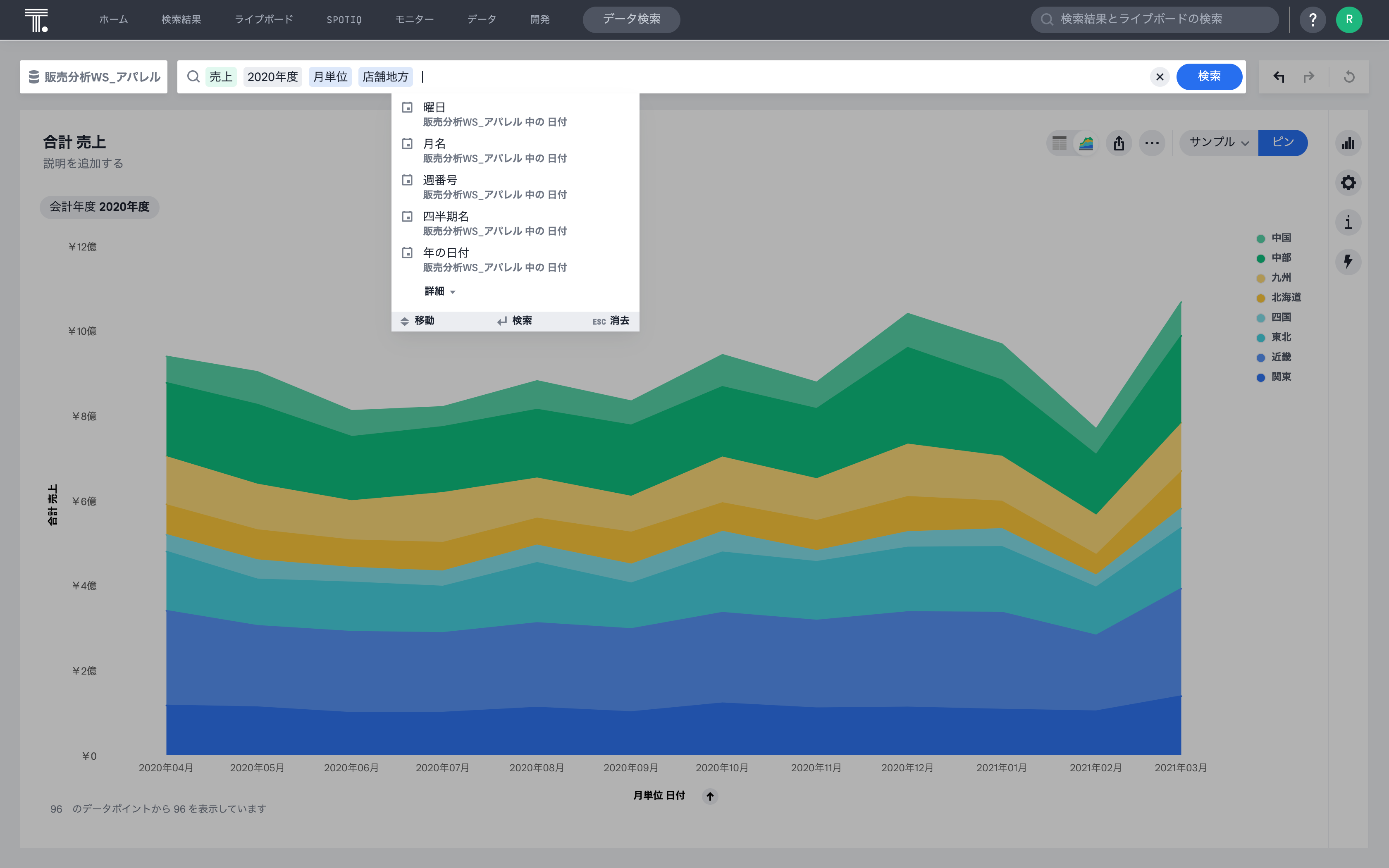Open the share icon above the chart
Image resolution: width=1389 pixels, height=868 pixels.
(1119, 143)
